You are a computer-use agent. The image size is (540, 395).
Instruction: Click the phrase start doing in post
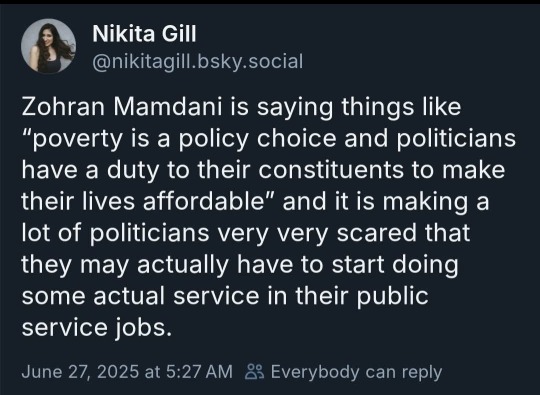click(395, 264)
